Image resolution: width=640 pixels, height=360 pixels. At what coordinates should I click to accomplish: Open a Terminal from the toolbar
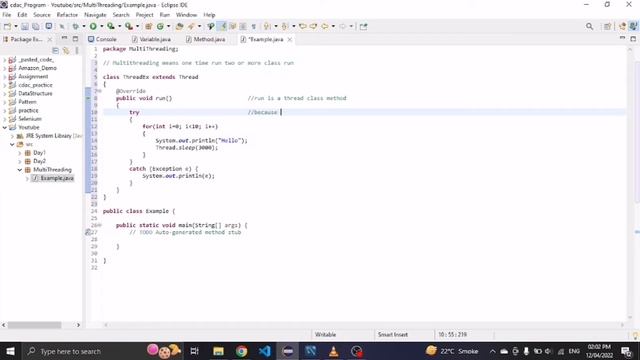(x=49, y=27)
